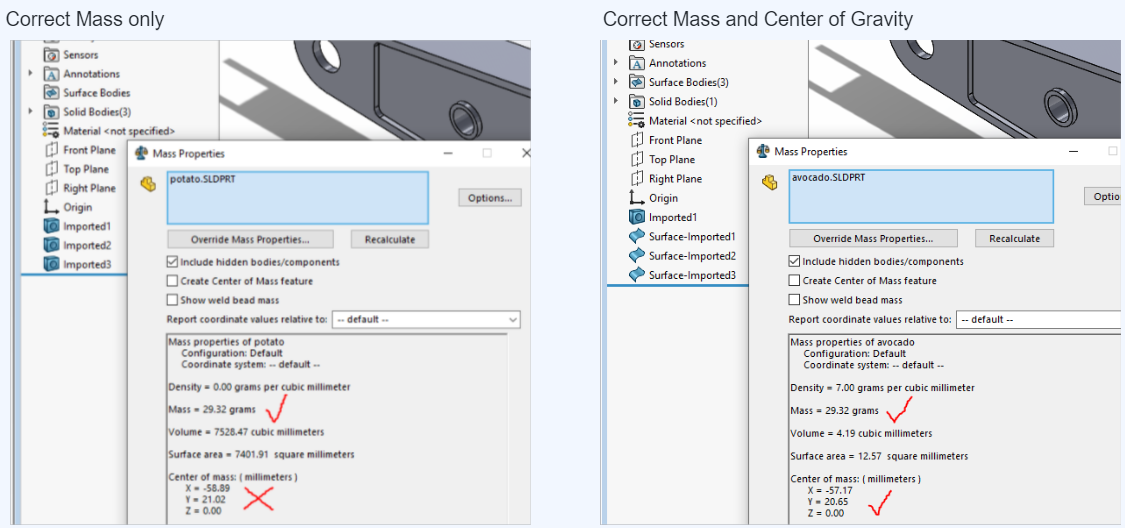Click Right Plane icon in potato tree
Image resolution: width=1125 pixels, height=528 pixels.
coord(51,188)
